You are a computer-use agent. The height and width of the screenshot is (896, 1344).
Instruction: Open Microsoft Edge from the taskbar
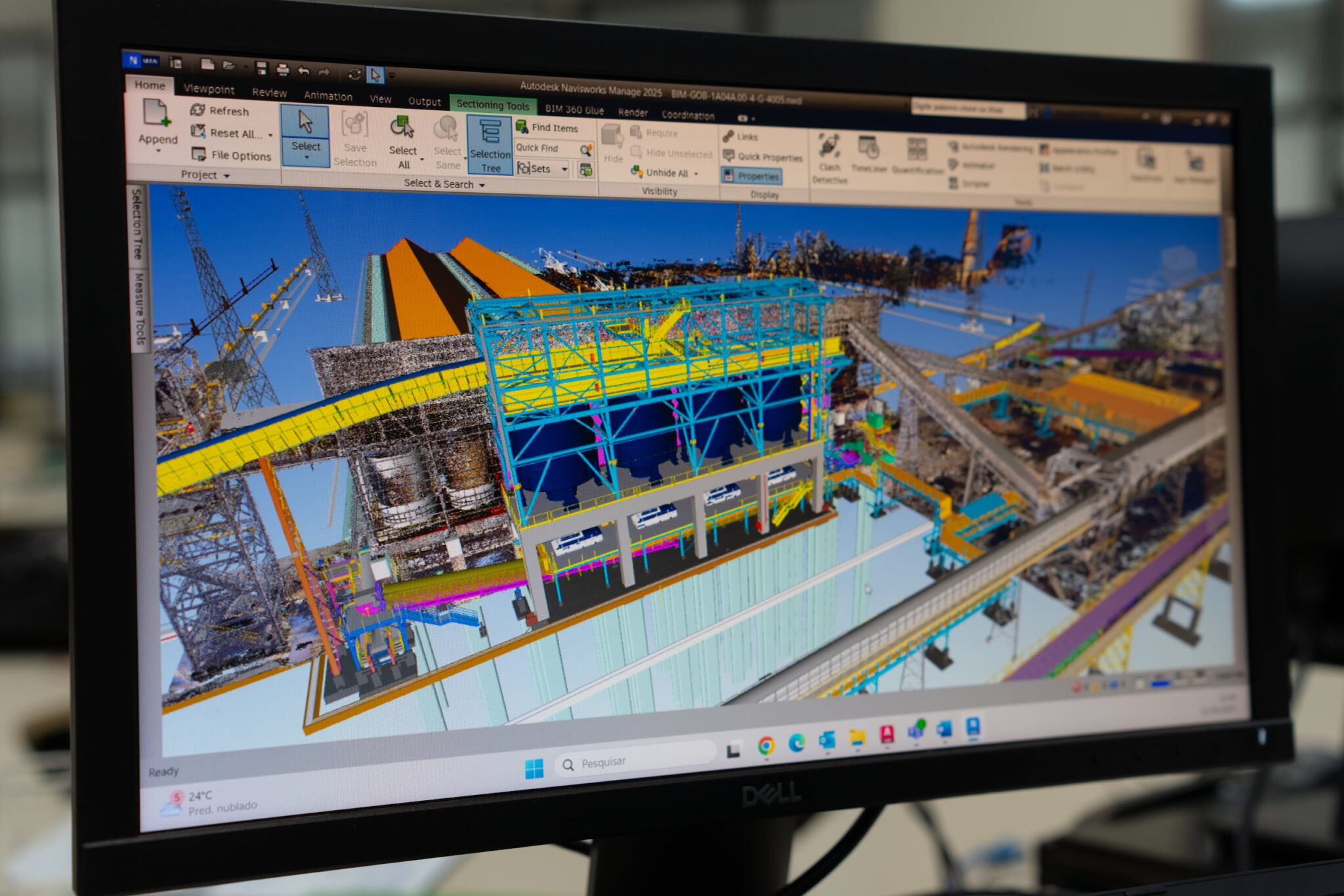[x=797, y=743]
